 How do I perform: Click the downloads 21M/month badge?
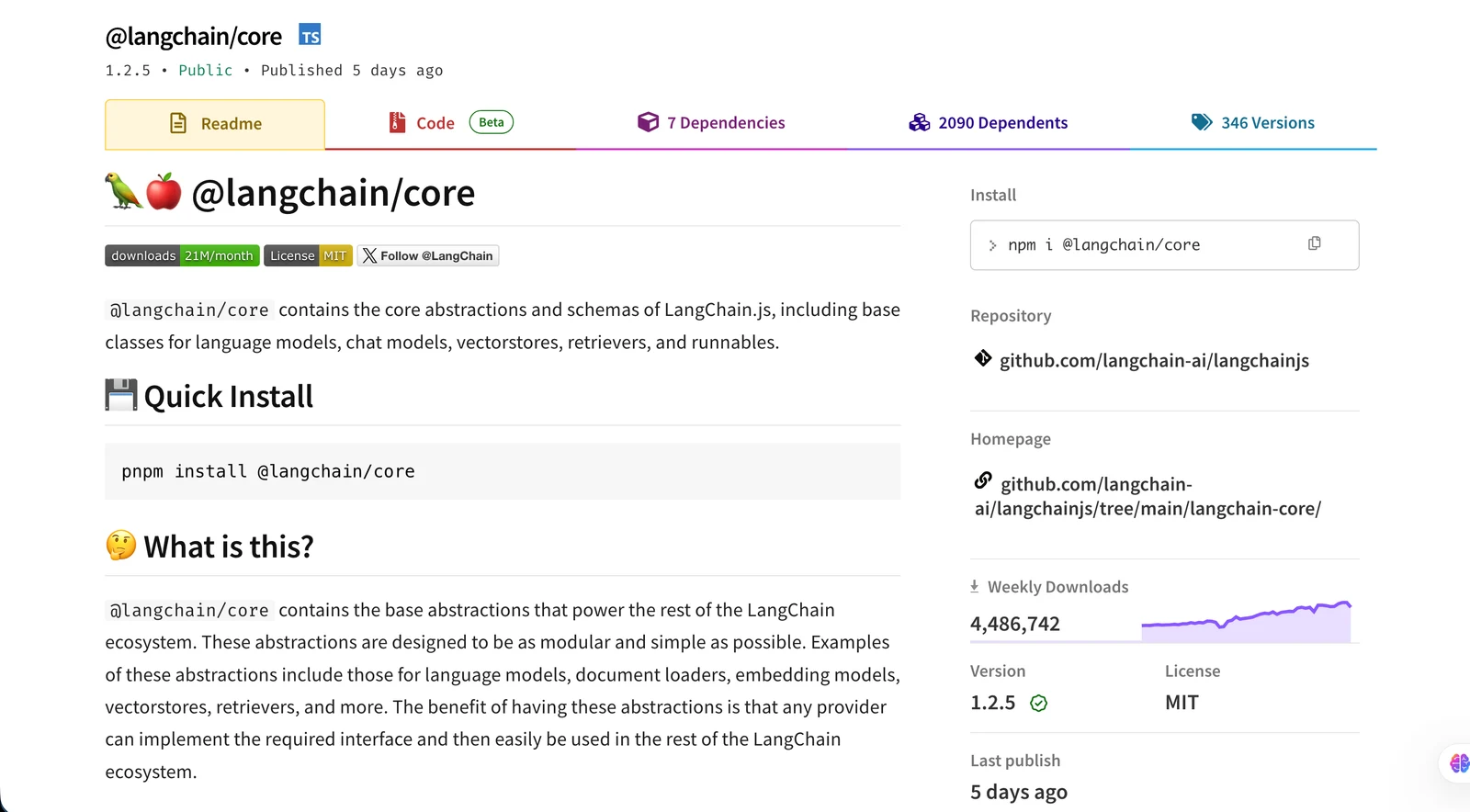182,255
